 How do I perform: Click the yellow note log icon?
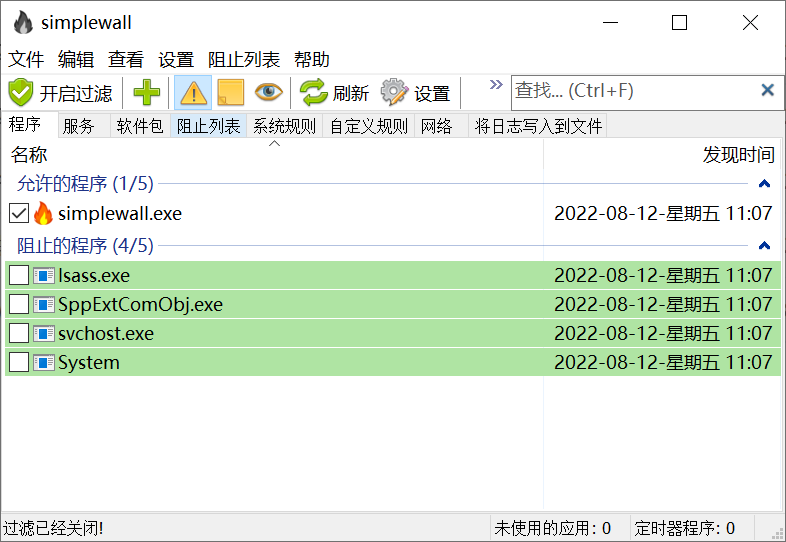pyautogui.click(x=230, y=93)
